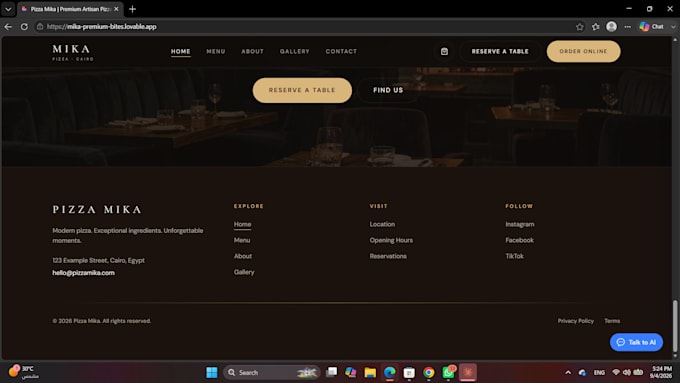Switch input language ENG indicator
Image resolution: width=680 pixels, height=383 pixels.
(599, 372)
